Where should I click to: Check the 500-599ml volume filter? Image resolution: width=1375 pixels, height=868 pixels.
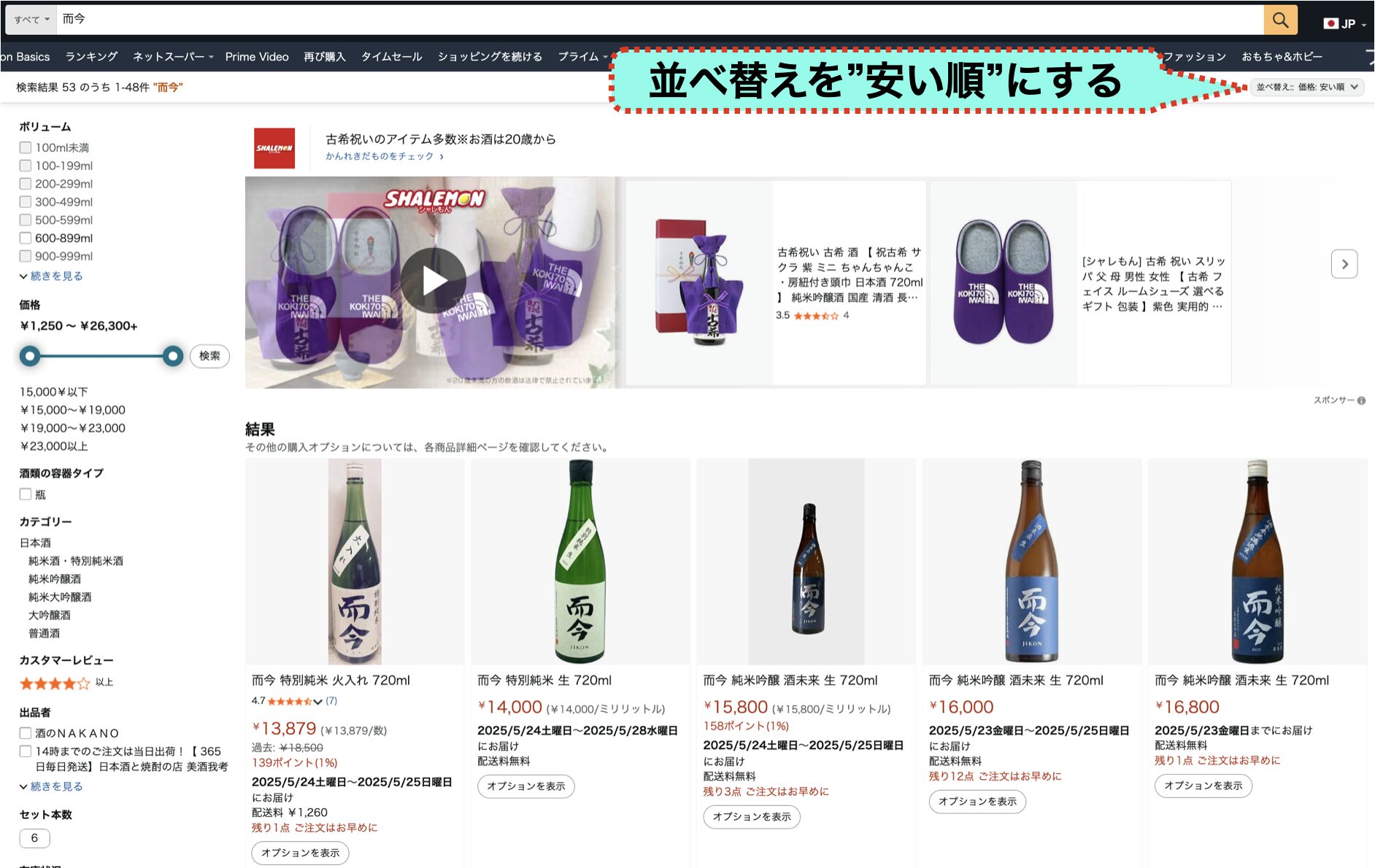tap(26, 220)
